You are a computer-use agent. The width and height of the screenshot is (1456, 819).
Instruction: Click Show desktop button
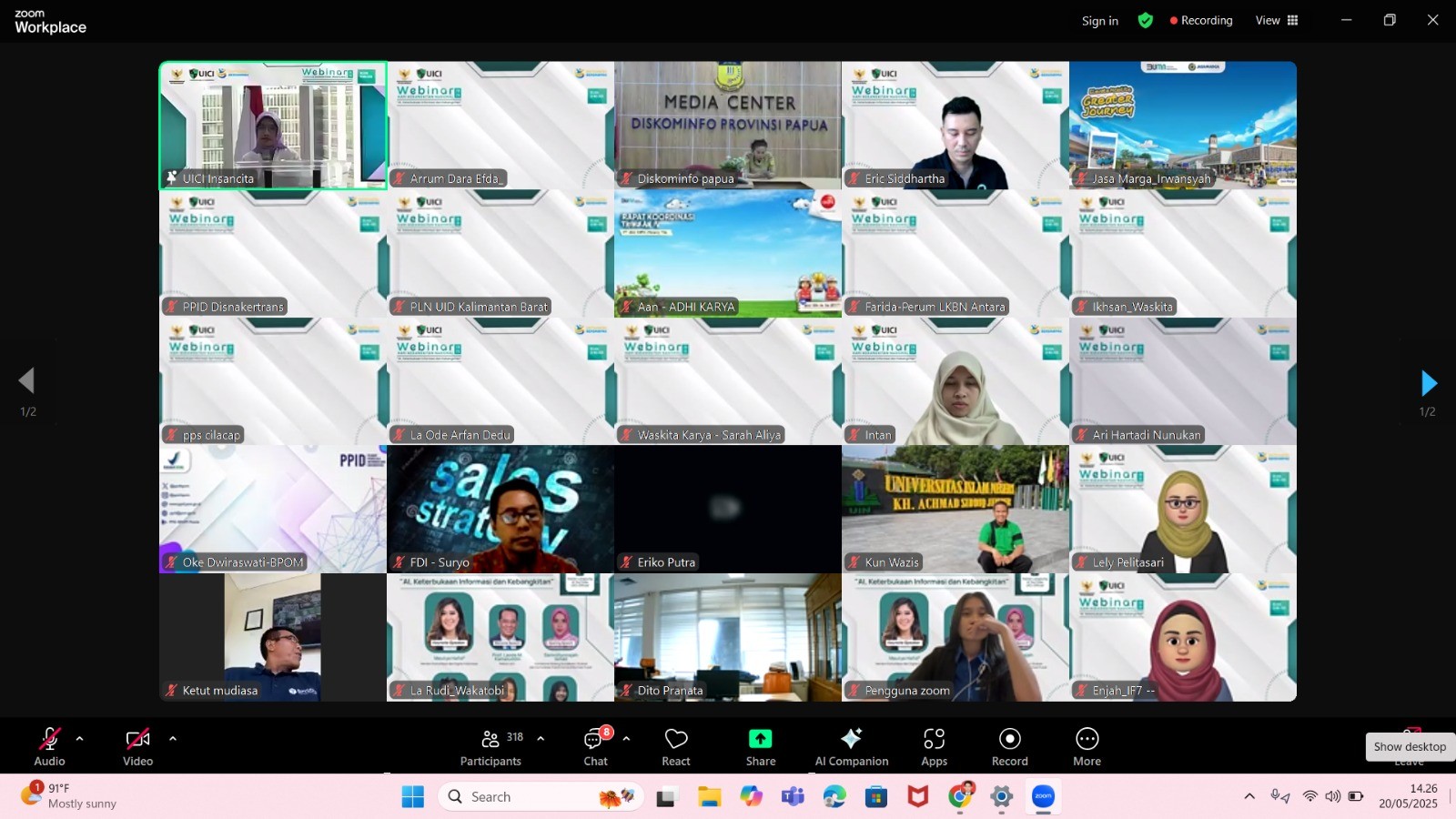tap(1410, 746)
